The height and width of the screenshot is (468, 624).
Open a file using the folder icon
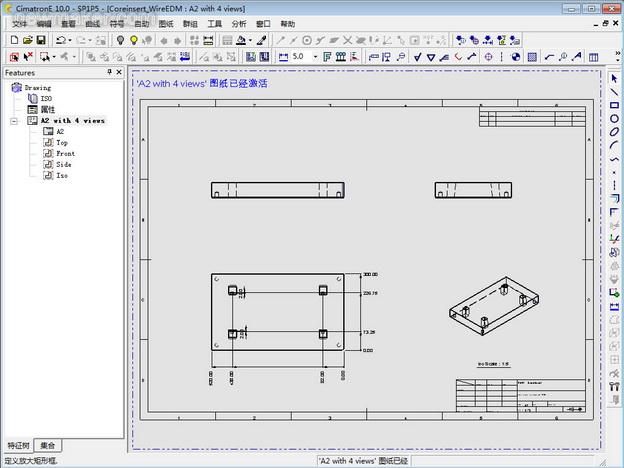point(27,40)
